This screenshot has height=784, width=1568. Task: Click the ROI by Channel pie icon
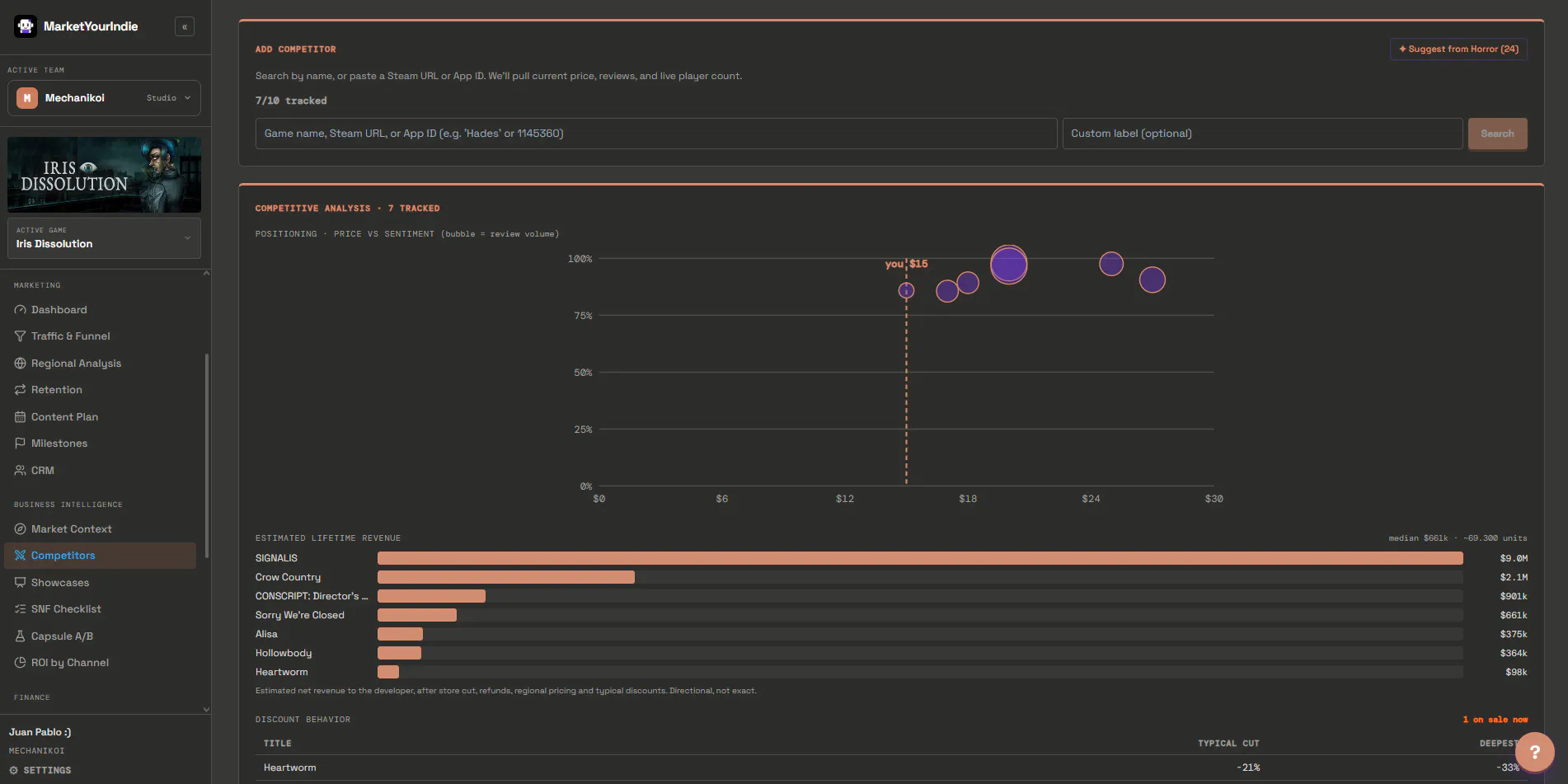21,663
